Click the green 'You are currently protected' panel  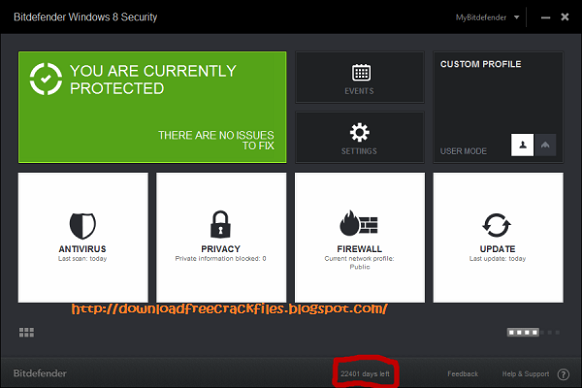(x=152, y=107)
